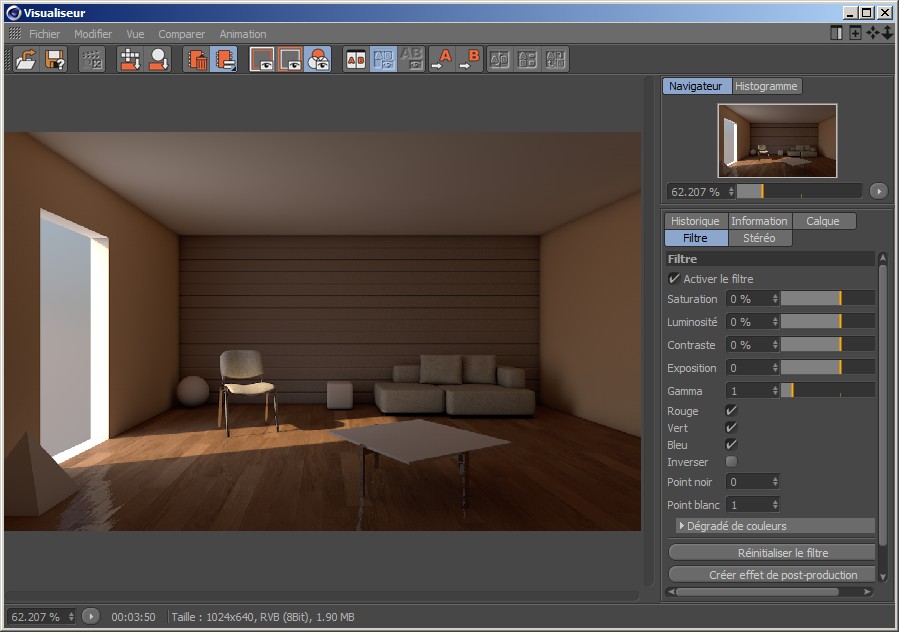Select the Navigateur tab
Screen dimensions: 899x632
696,86
